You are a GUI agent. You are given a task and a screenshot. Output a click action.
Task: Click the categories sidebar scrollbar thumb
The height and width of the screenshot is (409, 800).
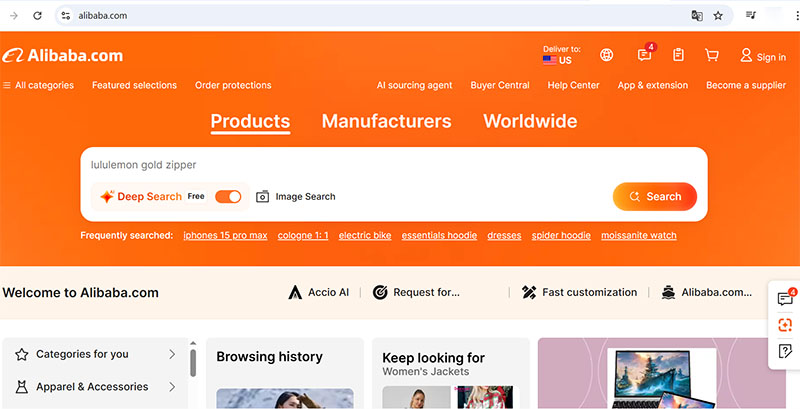click(x=193, y=363)
